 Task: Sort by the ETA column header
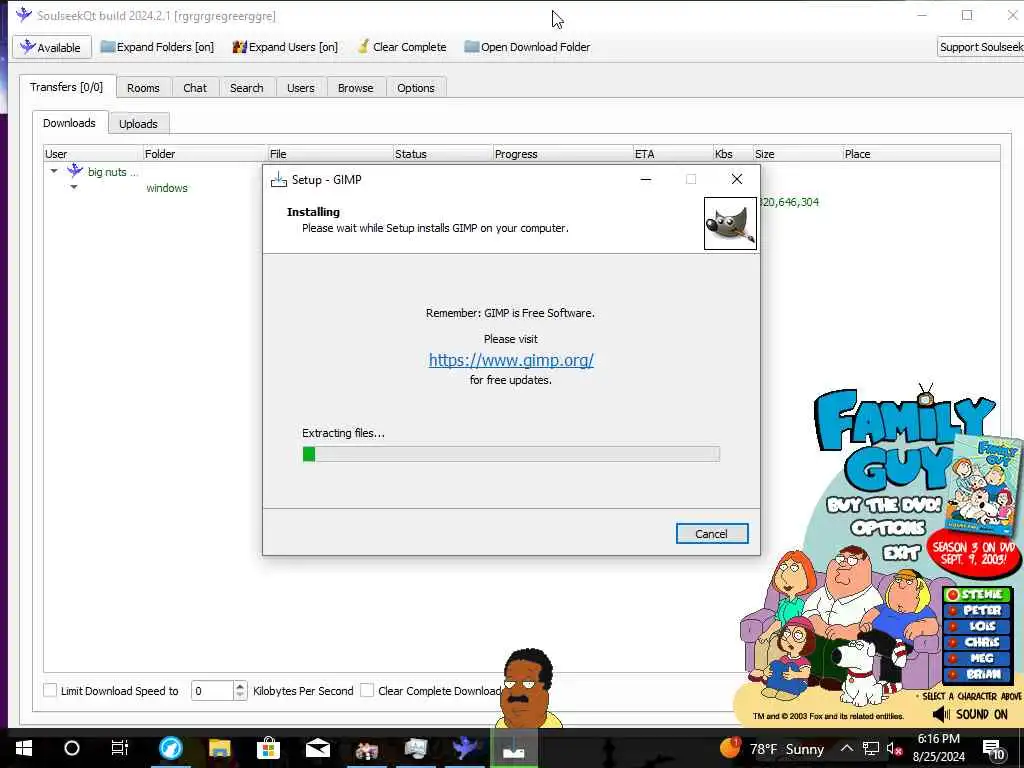[673, 154]
